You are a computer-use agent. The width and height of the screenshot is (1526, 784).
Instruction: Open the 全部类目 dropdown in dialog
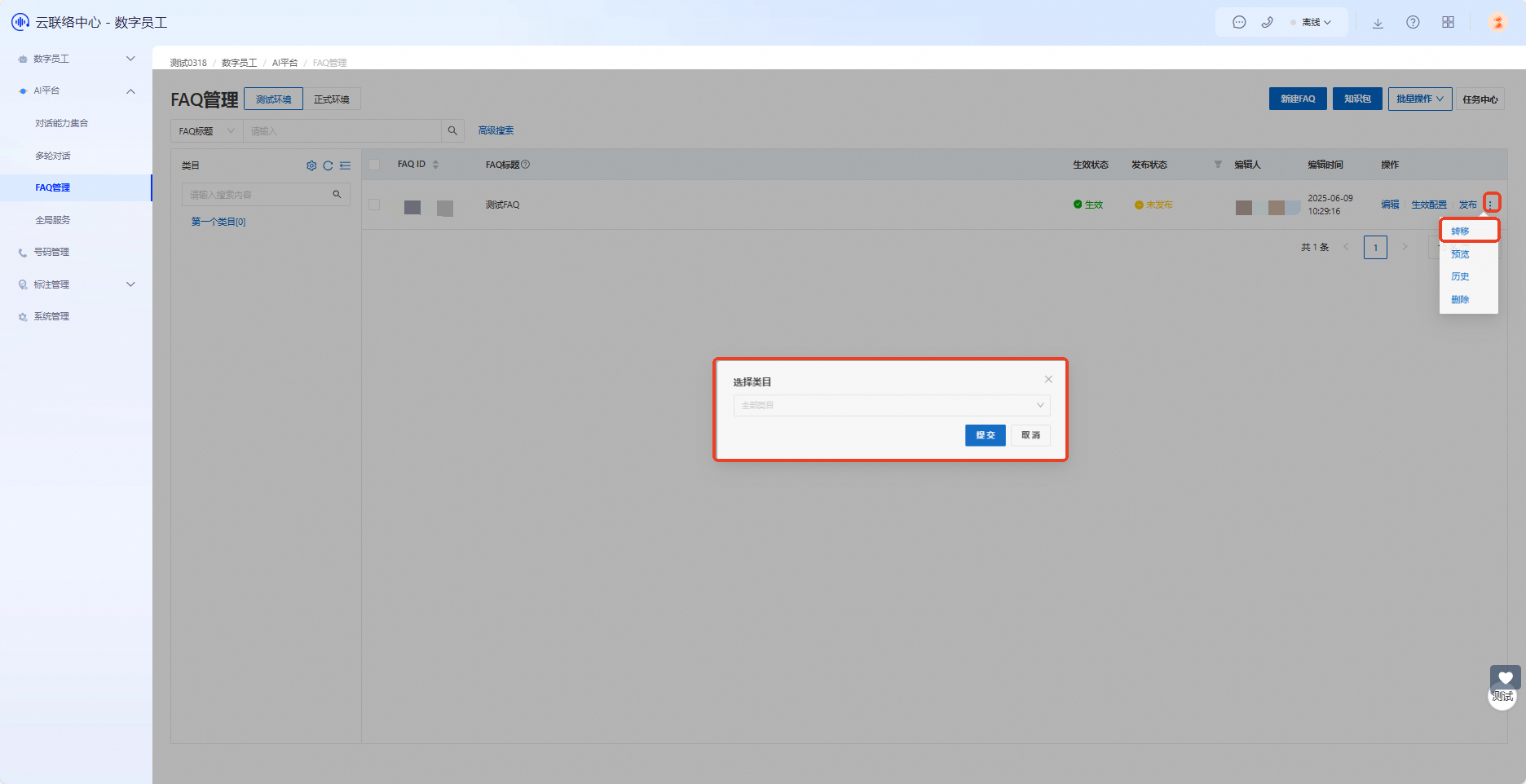(892, 405)
